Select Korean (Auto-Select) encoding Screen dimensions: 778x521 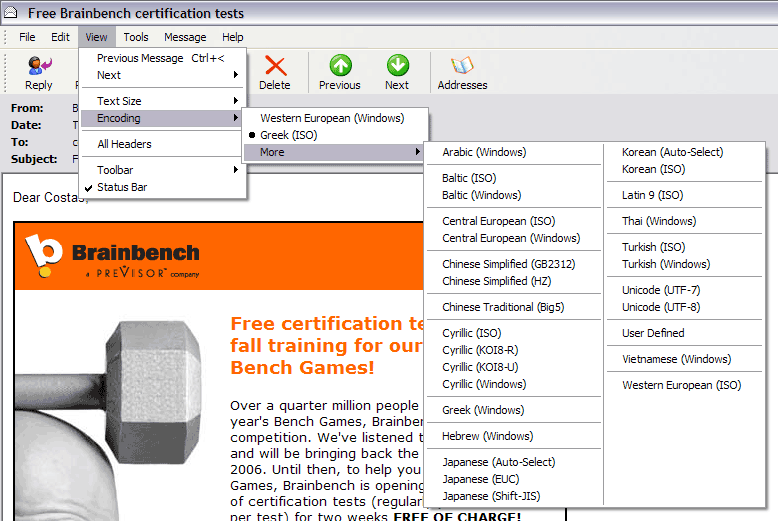tap(684, 152)
